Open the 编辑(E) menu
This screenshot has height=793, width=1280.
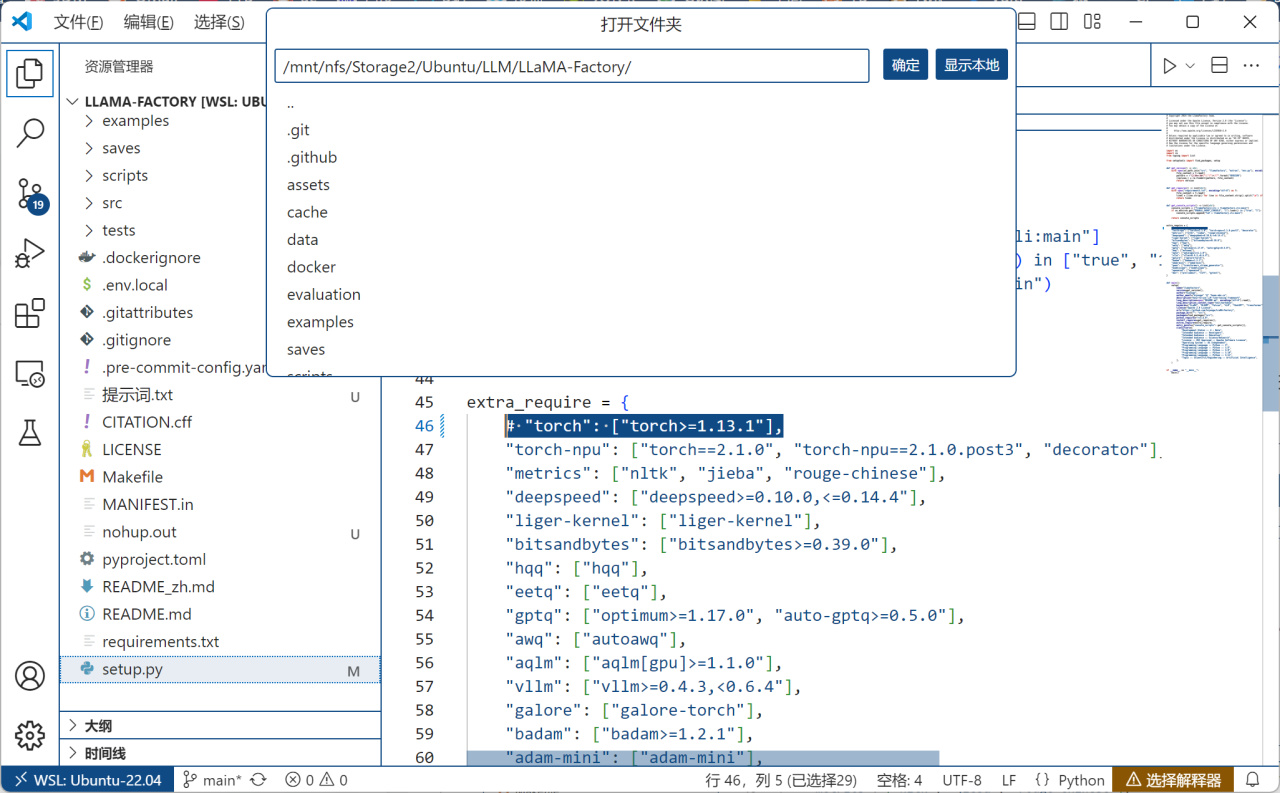pos(148,22)
